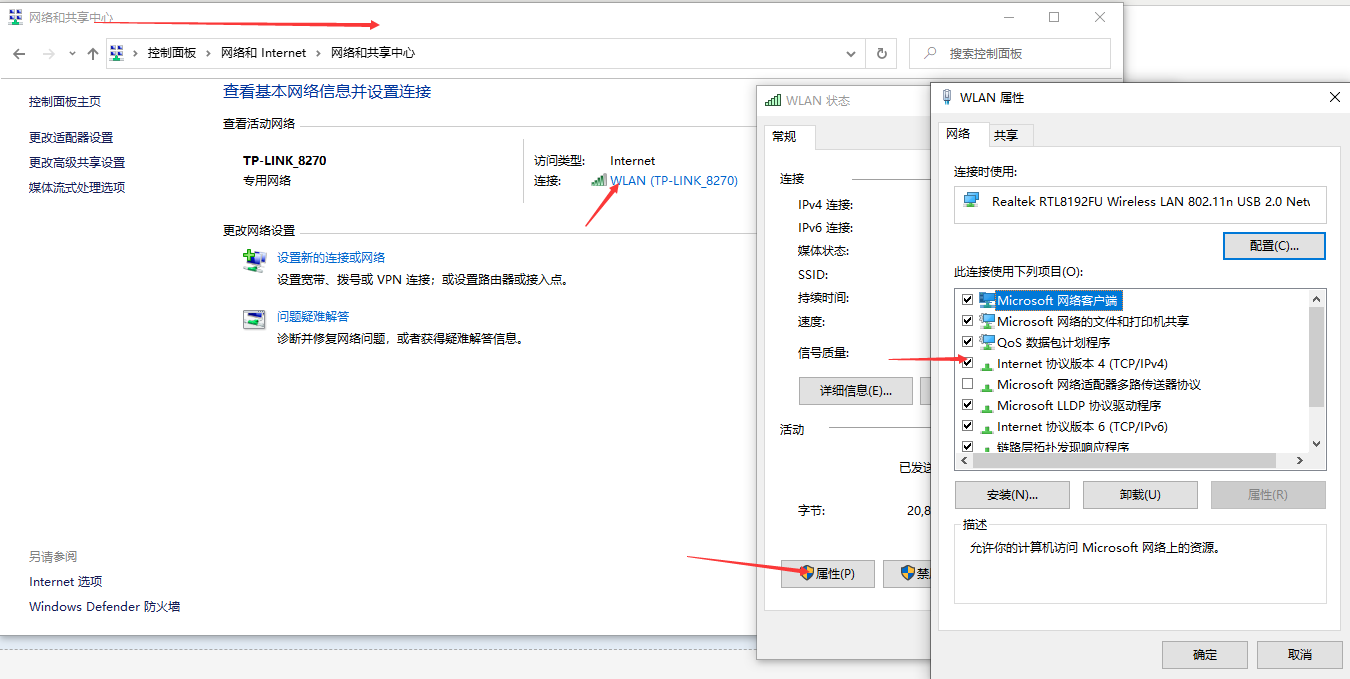
Task: Toggle Microsoft 网络的文件和打印机共享 checkbox
Action: point(967,321)
